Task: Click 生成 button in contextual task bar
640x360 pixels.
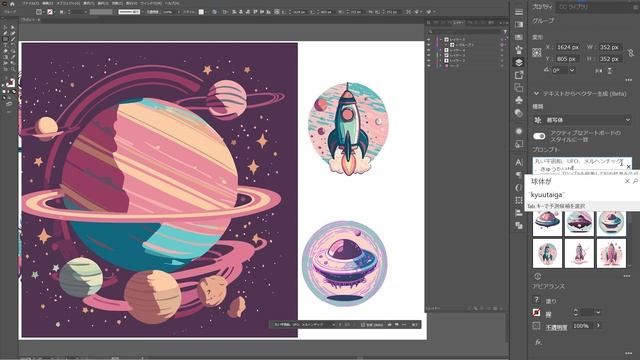Action: click(x=372, y=325)
